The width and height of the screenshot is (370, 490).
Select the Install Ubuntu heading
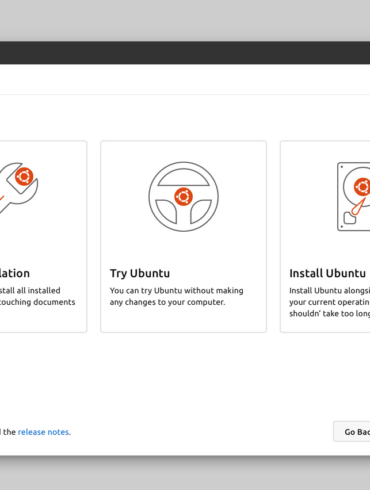point(327,273)
